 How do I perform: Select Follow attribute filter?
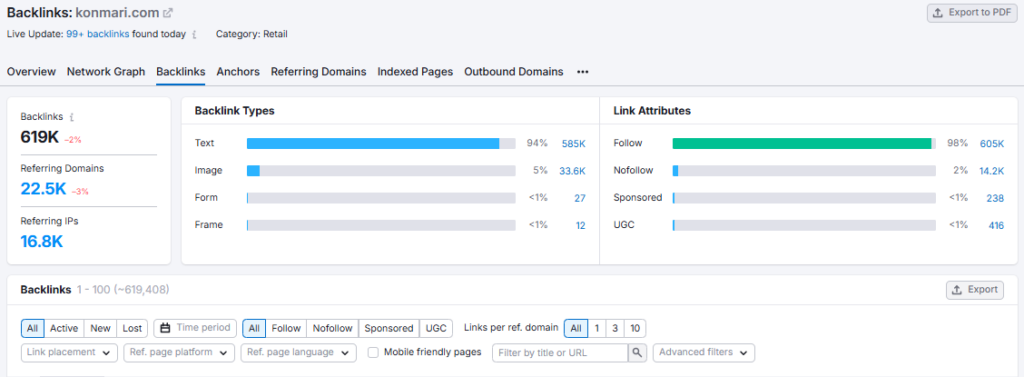[x=286, y=328]
